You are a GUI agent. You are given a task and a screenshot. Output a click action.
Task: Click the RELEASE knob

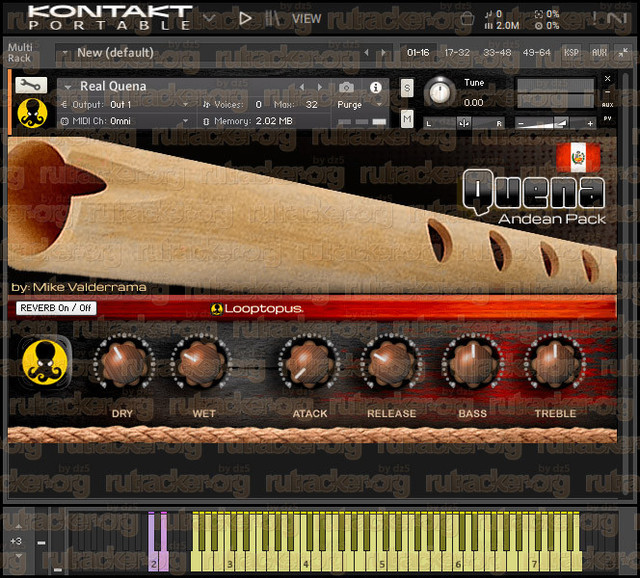tap(391, 362)
